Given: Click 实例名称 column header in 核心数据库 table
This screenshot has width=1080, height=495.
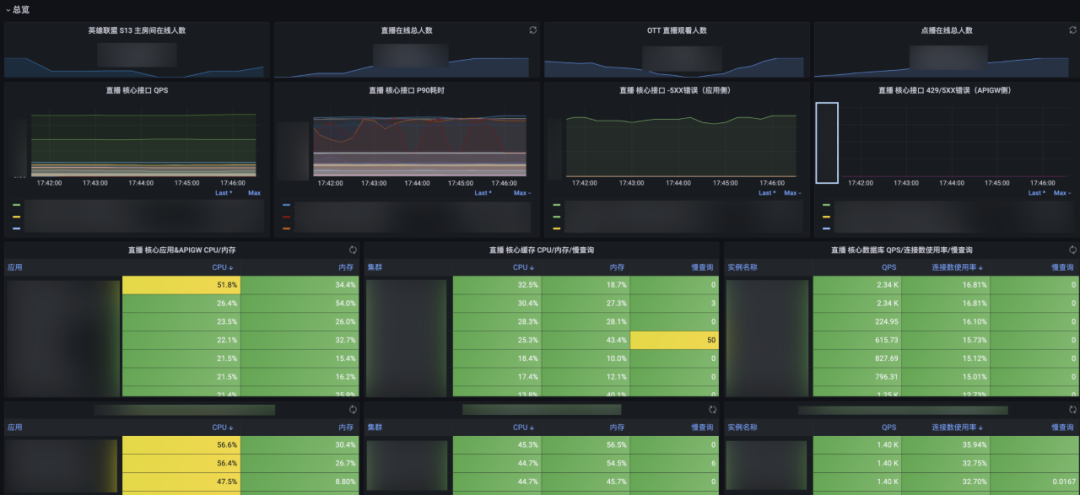Looking at the screenshot, I should coord(742,267).
